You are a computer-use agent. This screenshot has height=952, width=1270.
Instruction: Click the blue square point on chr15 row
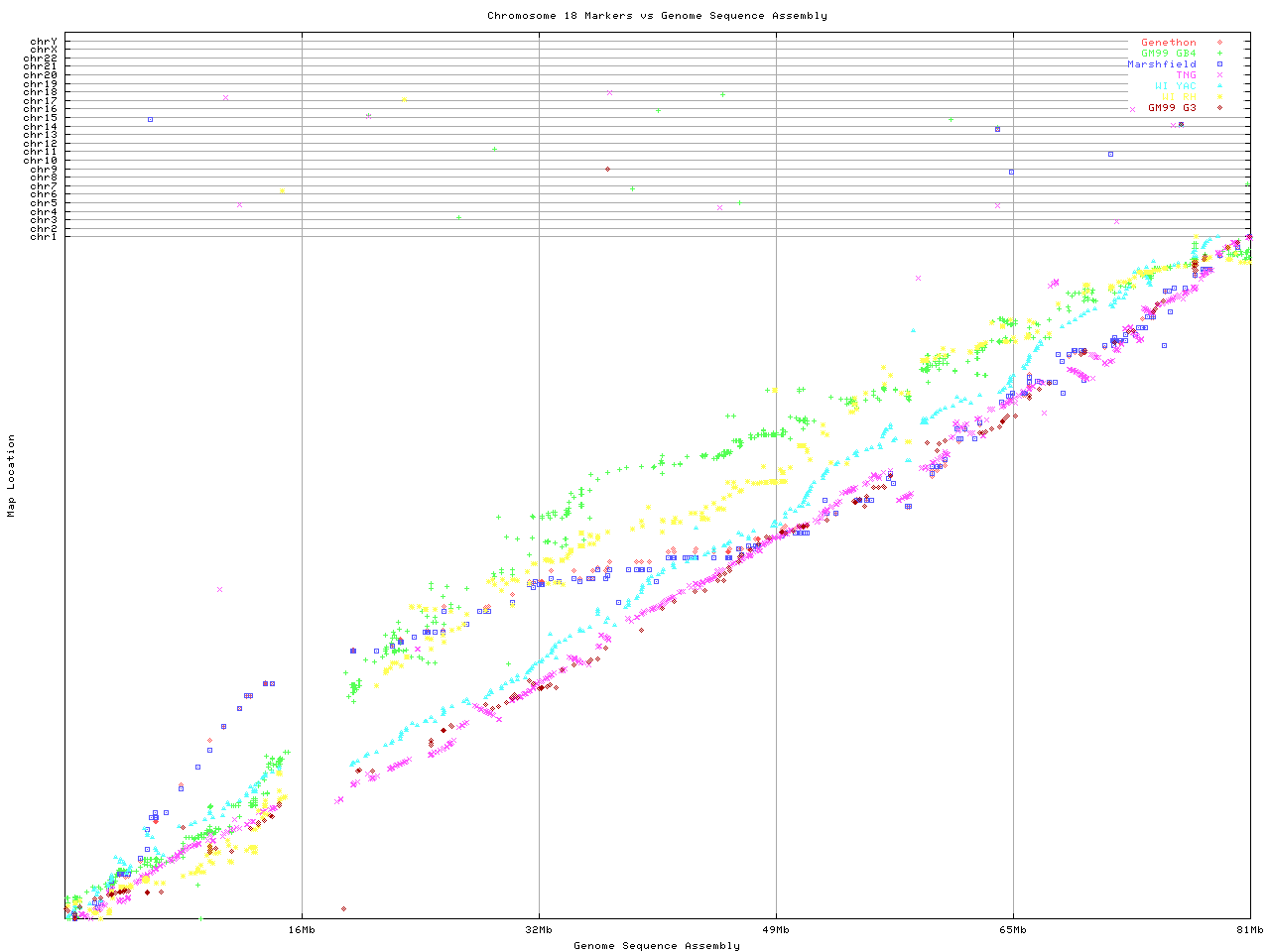[150, 119]
